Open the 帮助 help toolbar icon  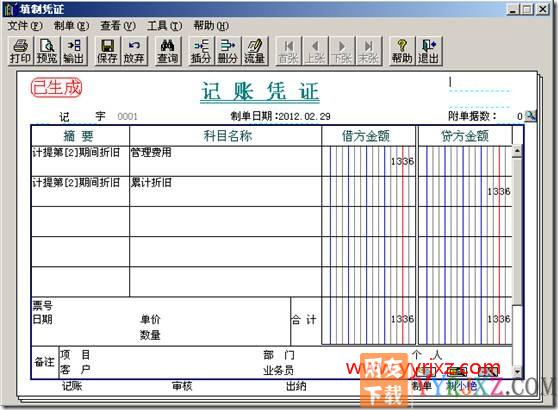point(402,51)
